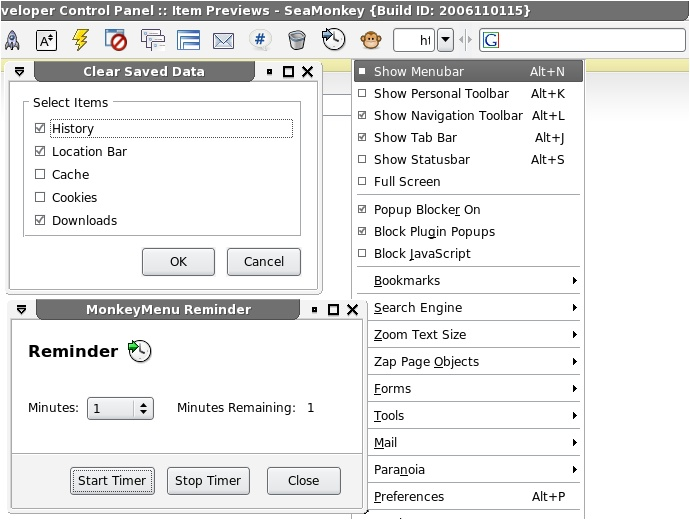
Task: Click the Minutes number input field
Action: pyautogui.click(x=111, y=408)
